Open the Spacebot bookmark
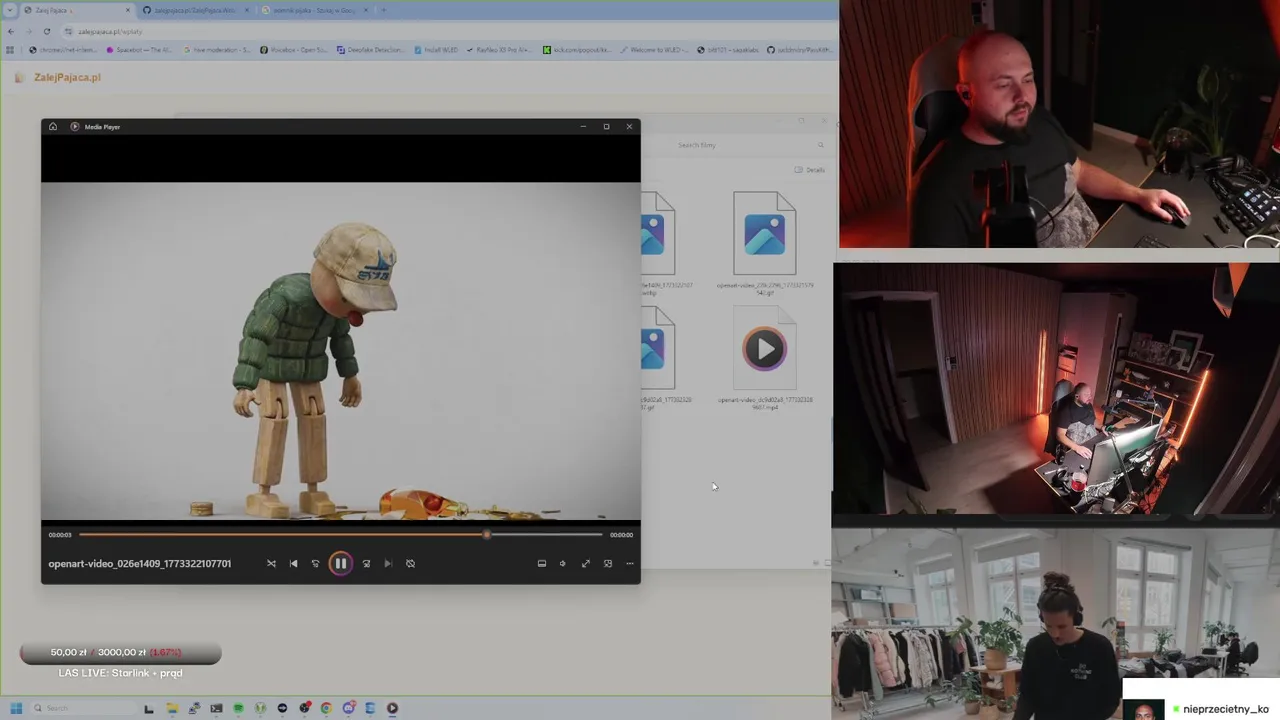Image resolution: width=1280 pixels, height=720 pixels. click(138, 49)
